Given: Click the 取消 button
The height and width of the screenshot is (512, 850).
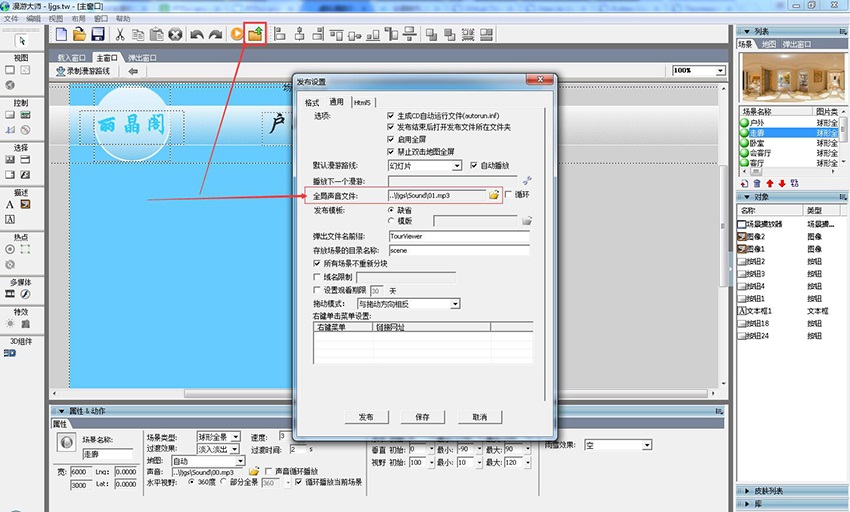Looking at the screenshot, I should pos(479,417).
